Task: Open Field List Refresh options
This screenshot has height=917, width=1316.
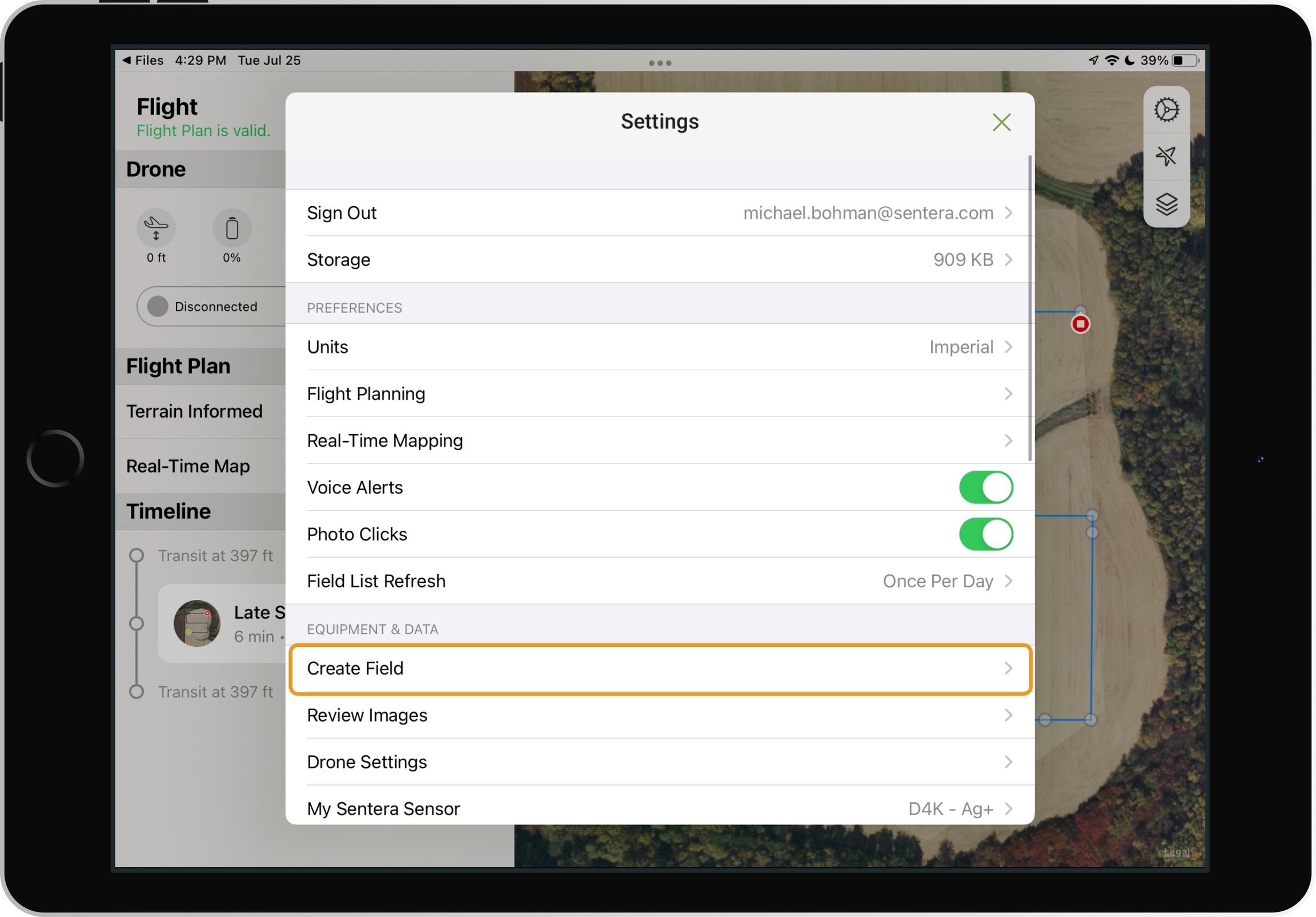Action: click(659, 581)
